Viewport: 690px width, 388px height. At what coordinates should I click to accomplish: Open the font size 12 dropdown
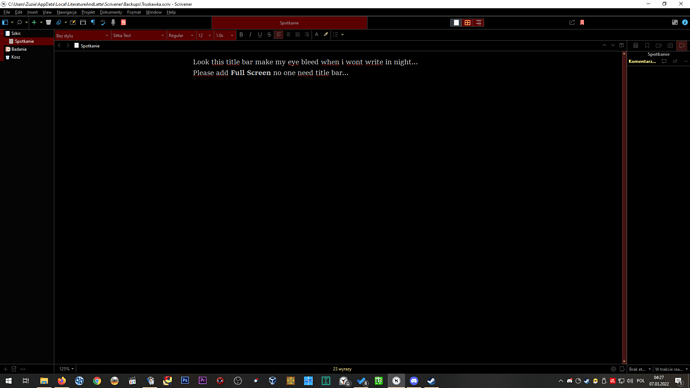pos(204,35)
